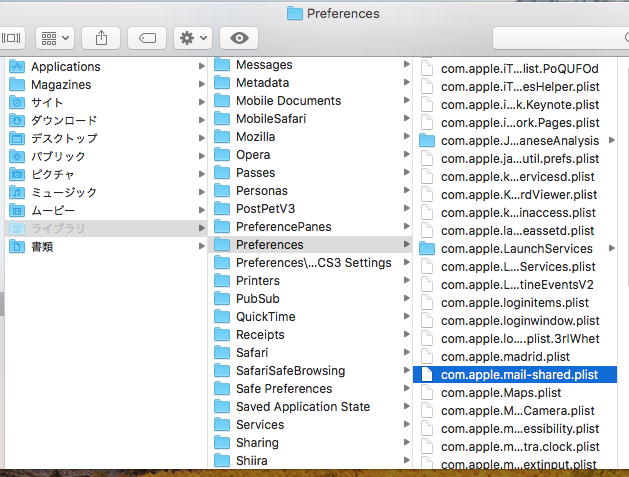Click the Mozilla folder icon
The image size is (629, 477).
222,137
